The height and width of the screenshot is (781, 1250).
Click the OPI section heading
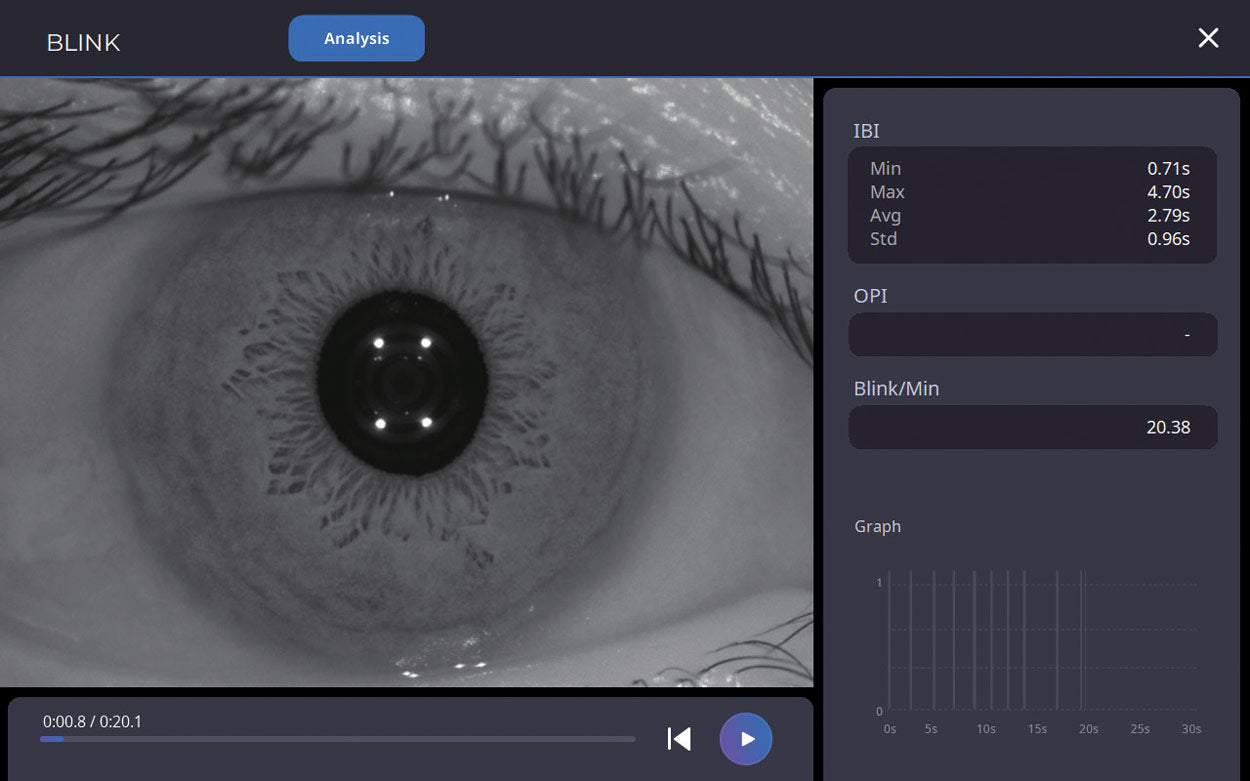(870, 296)
